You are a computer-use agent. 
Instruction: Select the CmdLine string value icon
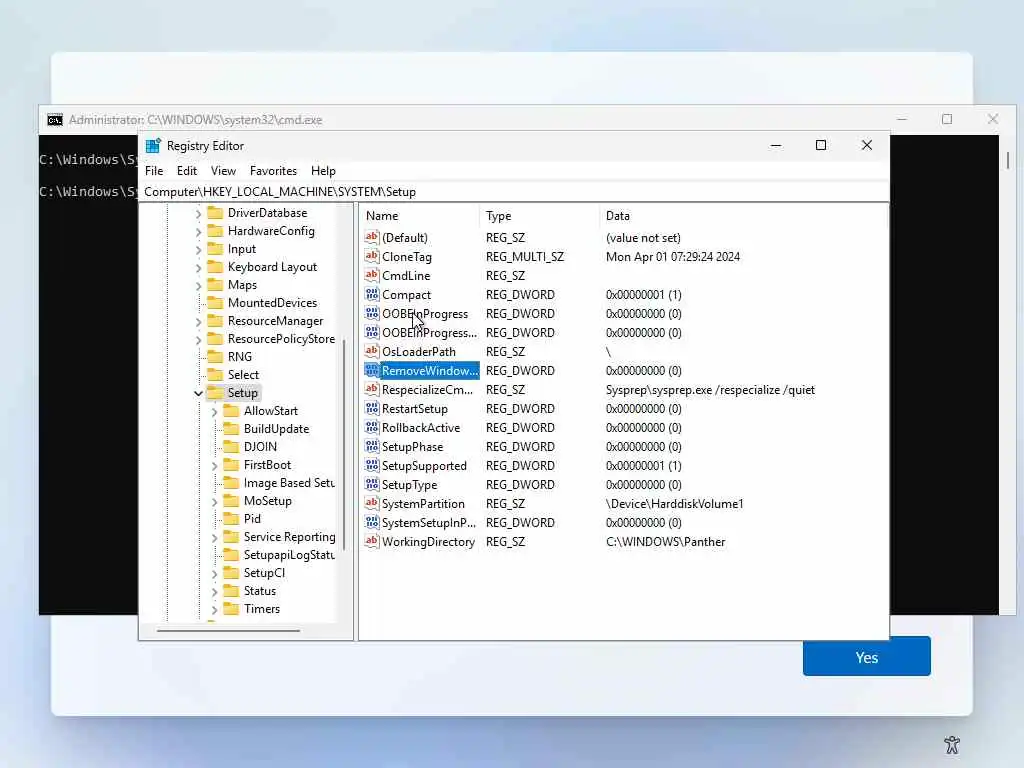(372, 276)
